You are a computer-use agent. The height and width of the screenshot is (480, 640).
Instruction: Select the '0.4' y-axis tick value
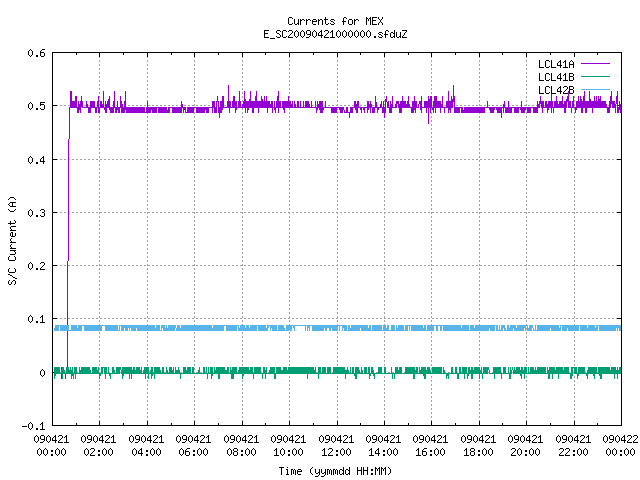[36, 160]
